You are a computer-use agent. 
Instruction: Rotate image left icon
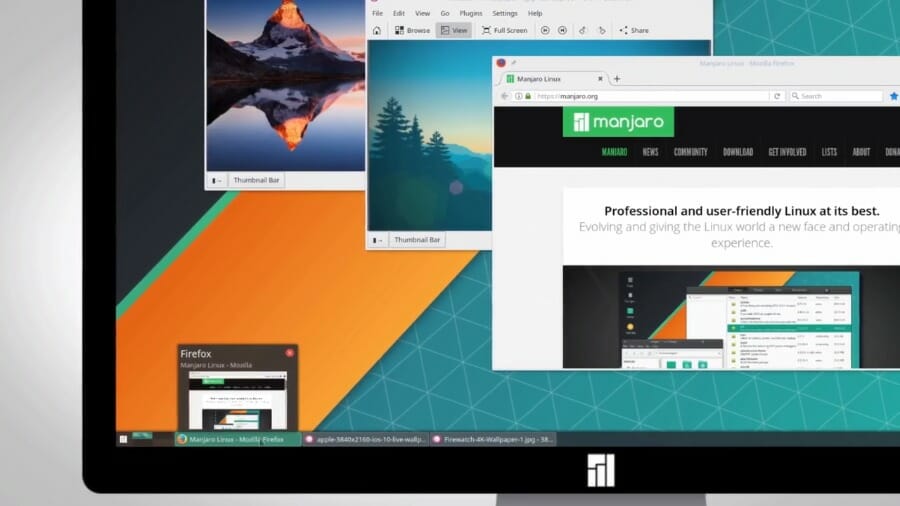point(583,30)
